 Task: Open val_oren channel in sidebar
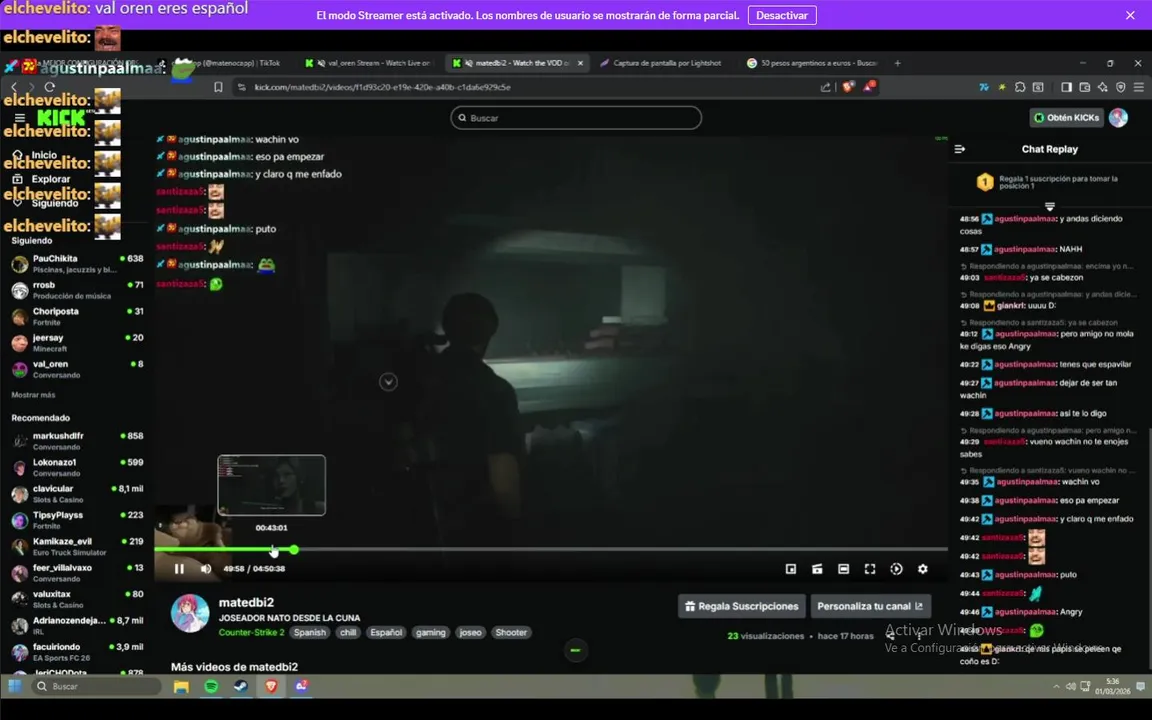(x=77, y=370)
